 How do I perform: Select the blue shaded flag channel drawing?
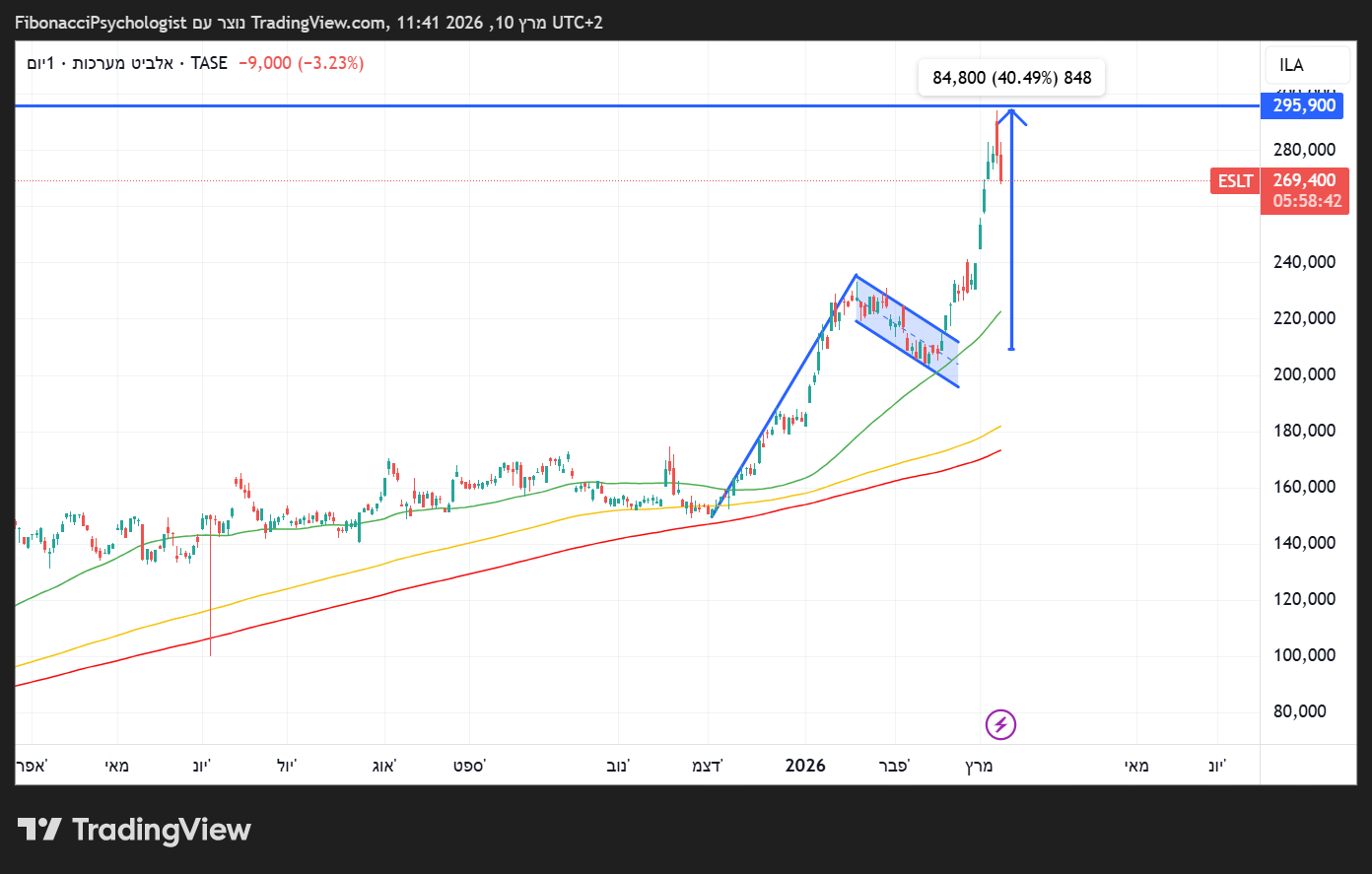coord(907,330)
